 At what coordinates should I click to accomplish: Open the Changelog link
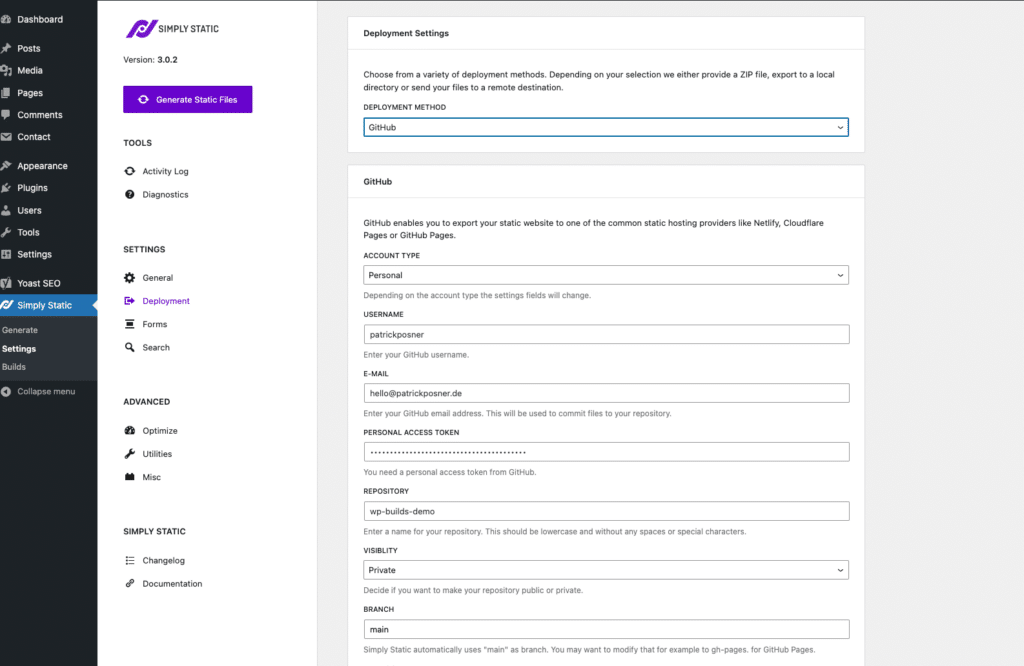click(163, 560)
